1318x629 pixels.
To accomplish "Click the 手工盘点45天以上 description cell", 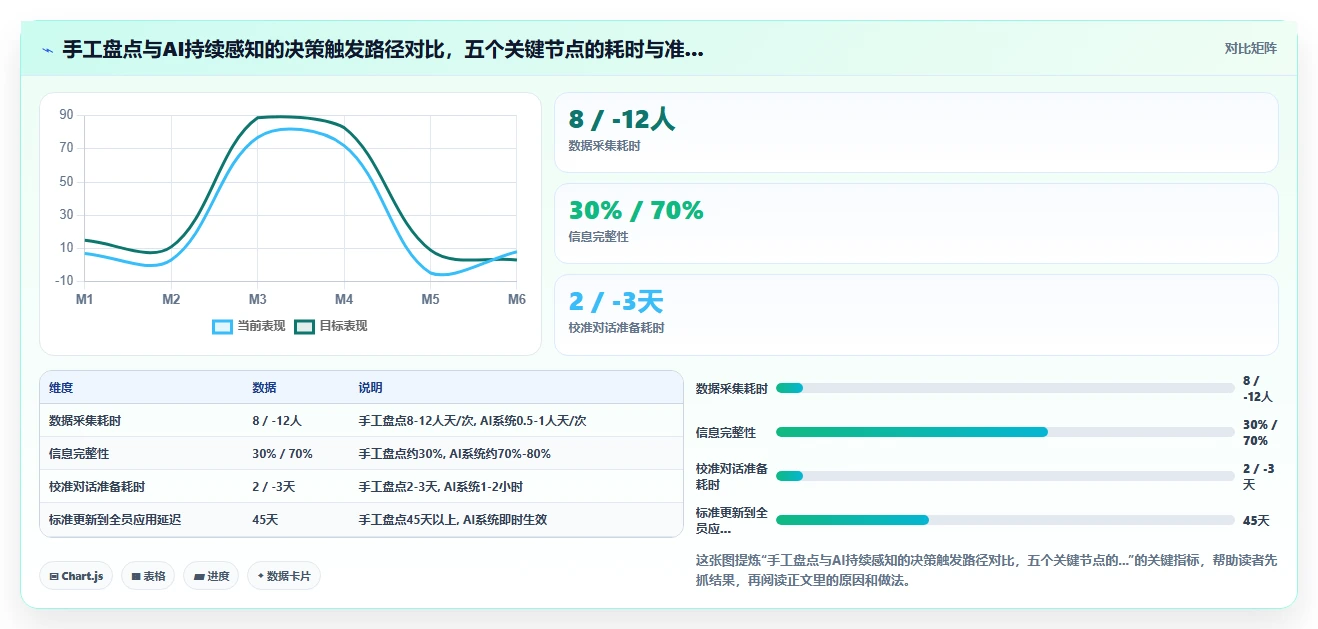I will pyautogui.click(x=452, y=520).
